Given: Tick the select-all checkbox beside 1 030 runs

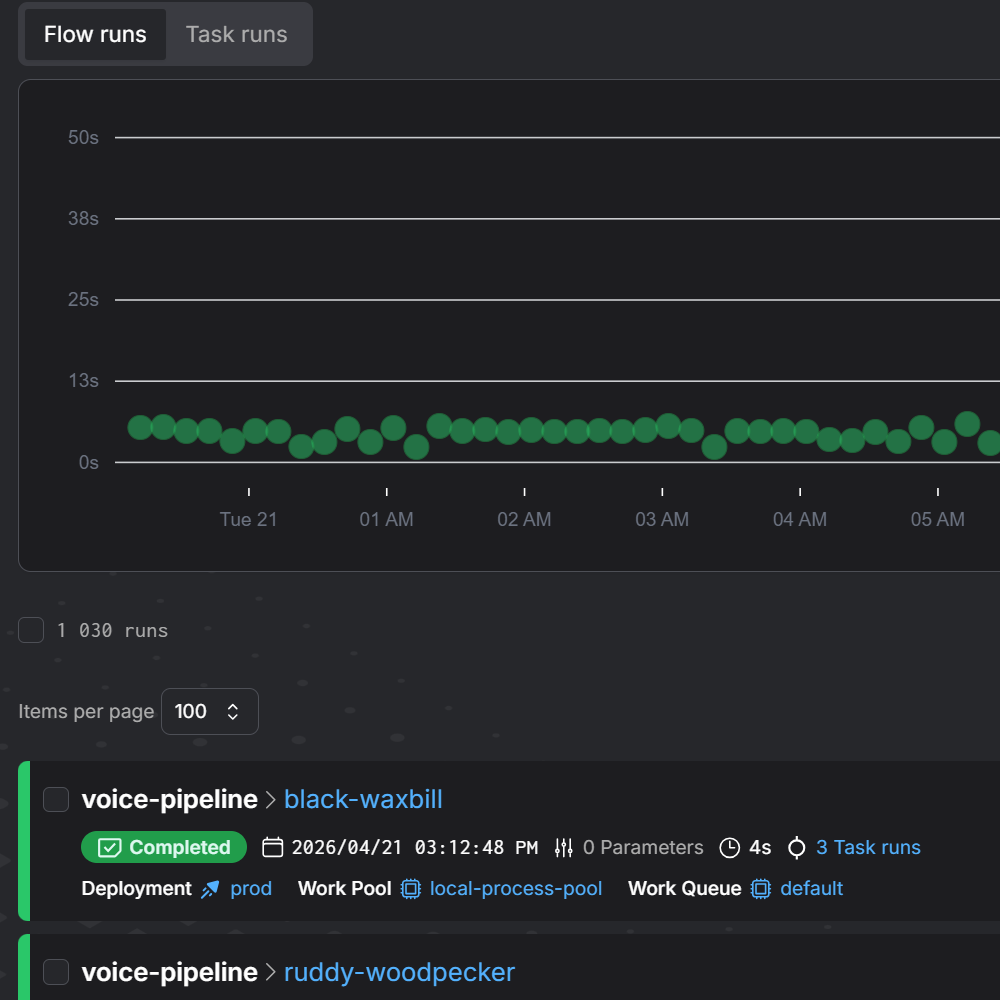Looking at the screenshot, I should point(31,630).
